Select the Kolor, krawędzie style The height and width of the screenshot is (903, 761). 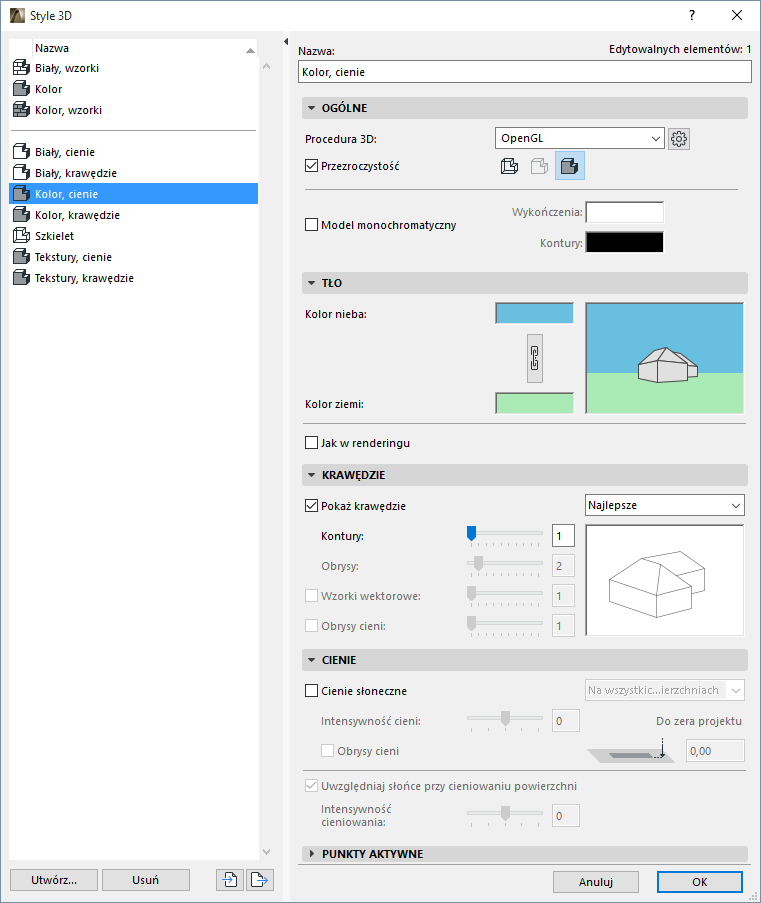coord(134,215)
